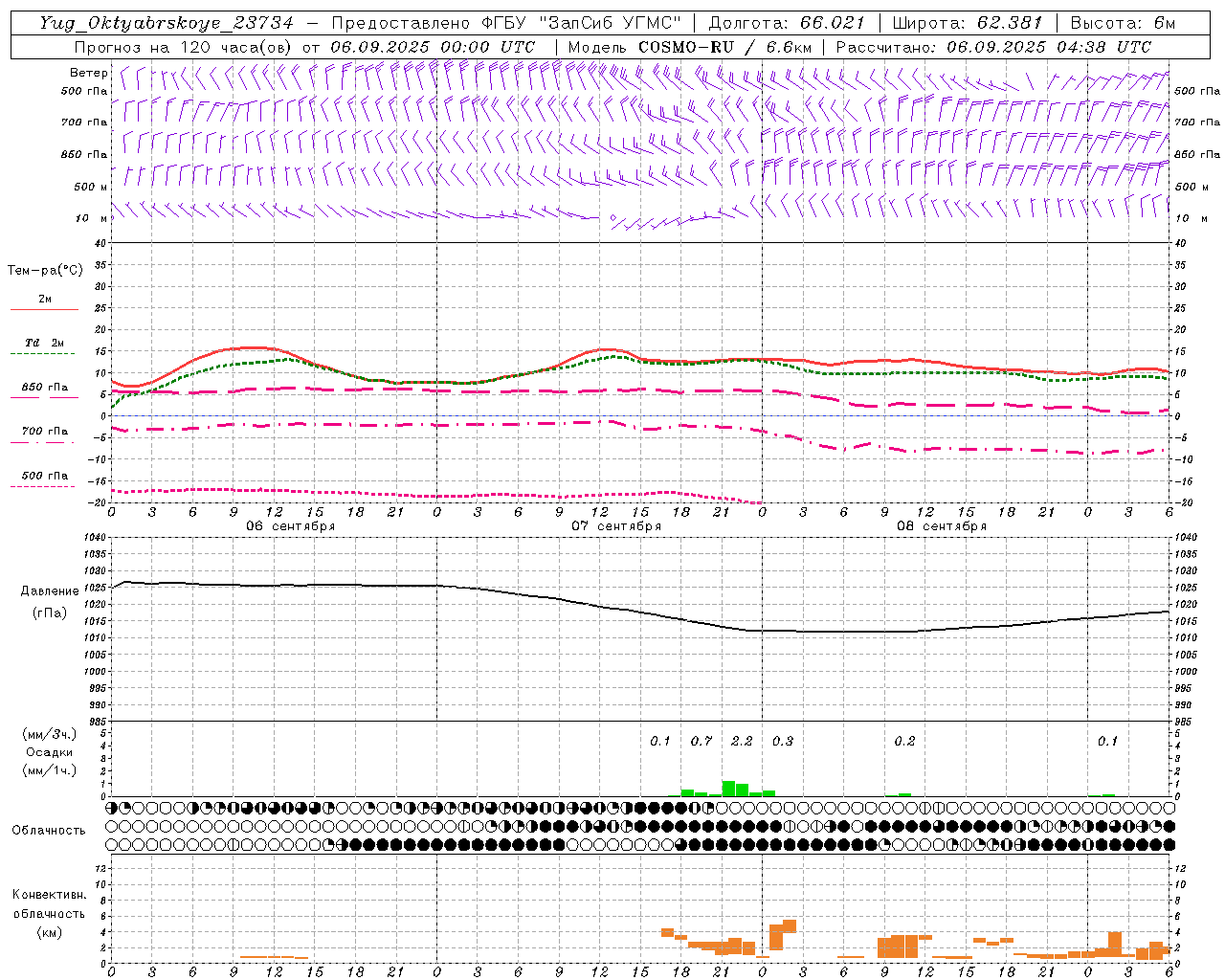The height and width of the screenshot is (980, 1225).
Task: Click the pink dashed legend line under 850 гПа
Action: pos(43,398)
